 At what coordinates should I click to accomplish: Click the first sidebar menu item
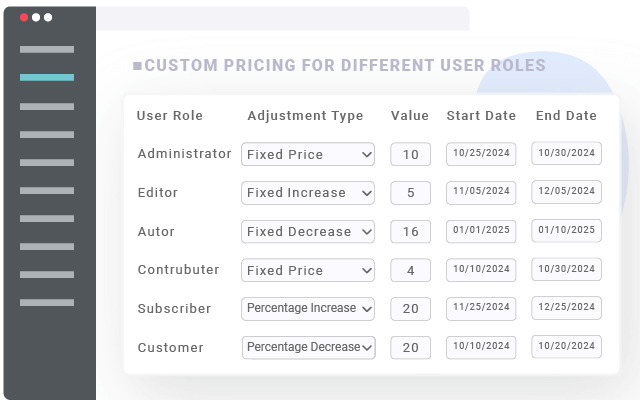click(x=47, y=49)
